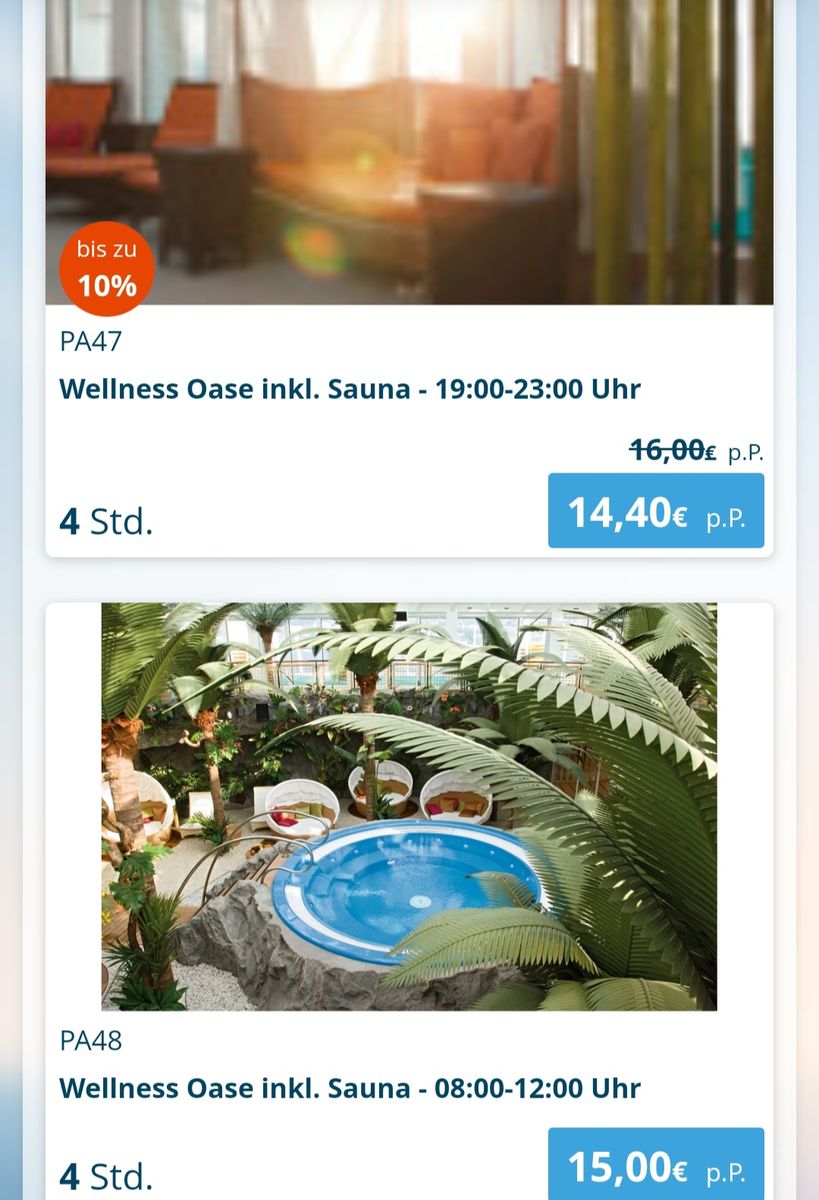Tap the 'p.P.' text beside the 16,00€ price
Image resolution: width=819 pixels, height=1200 pixels.
point(745,453)
